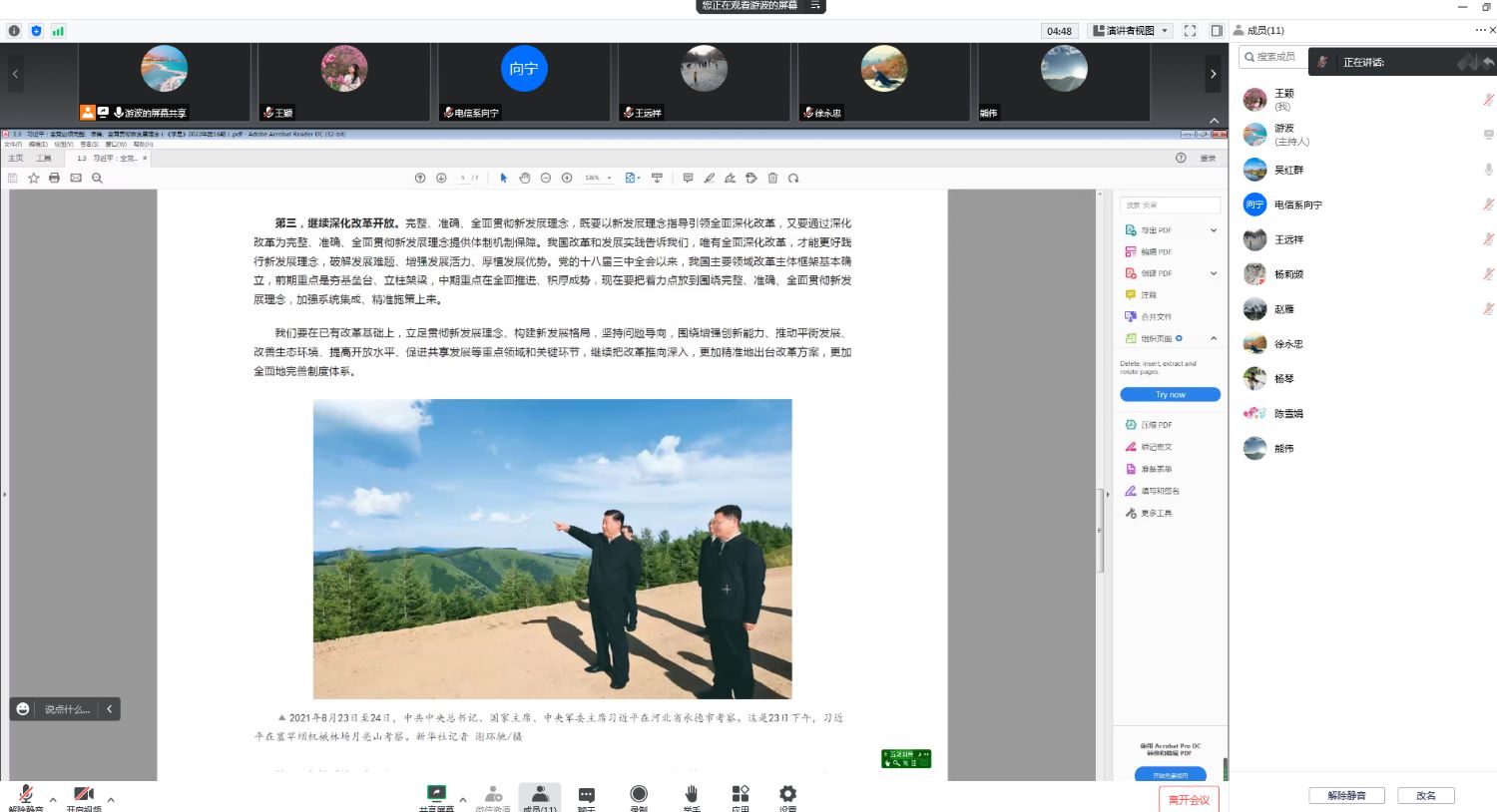This screenshot has height=812, width=1497.
Task: Click the zoom in plus icon in Acrobat
Action: [x=567, y=178]
